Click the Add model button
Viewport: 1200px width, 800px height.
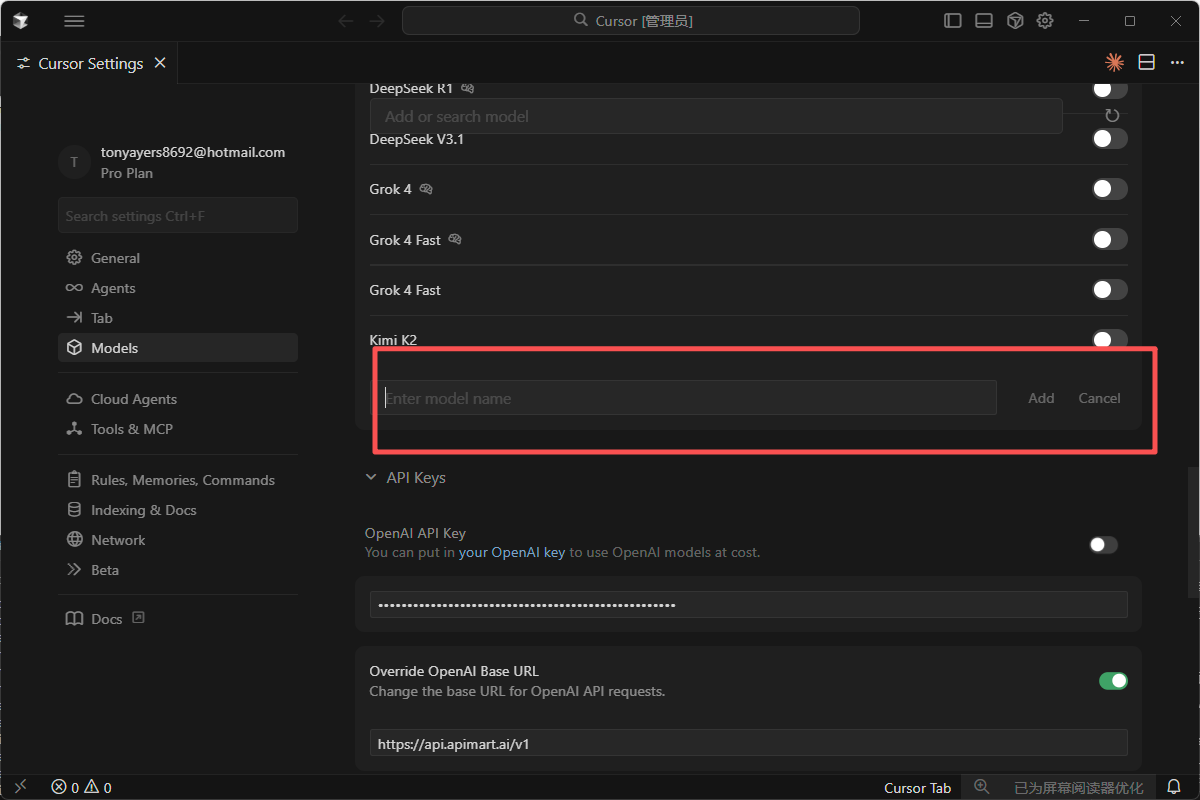1041,398
